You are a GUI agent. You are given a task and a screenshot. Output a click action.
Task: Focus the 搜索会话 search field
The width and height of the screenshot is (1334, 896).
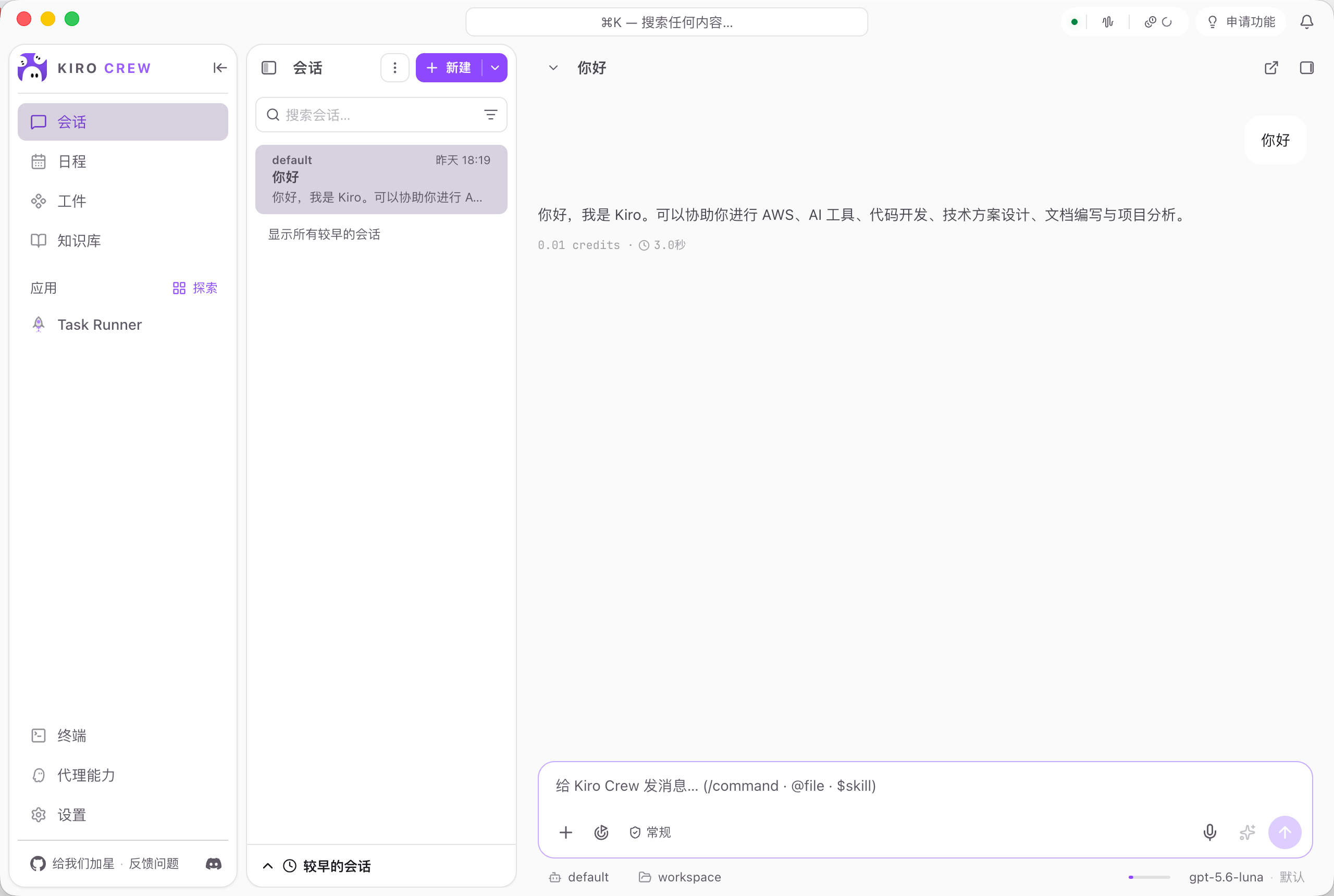click(381, 115)
